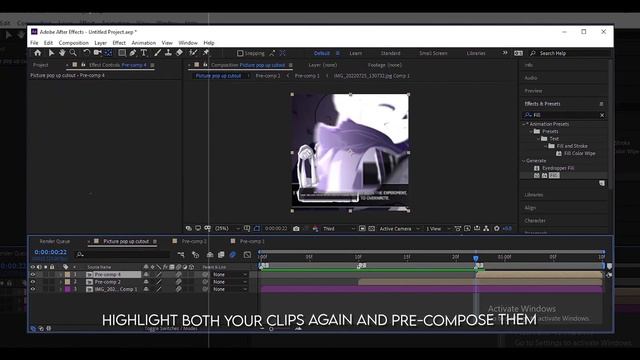Click the Home icon in the toolbar
The height and width of the screenshot is (360, 640).
point(38,53)
